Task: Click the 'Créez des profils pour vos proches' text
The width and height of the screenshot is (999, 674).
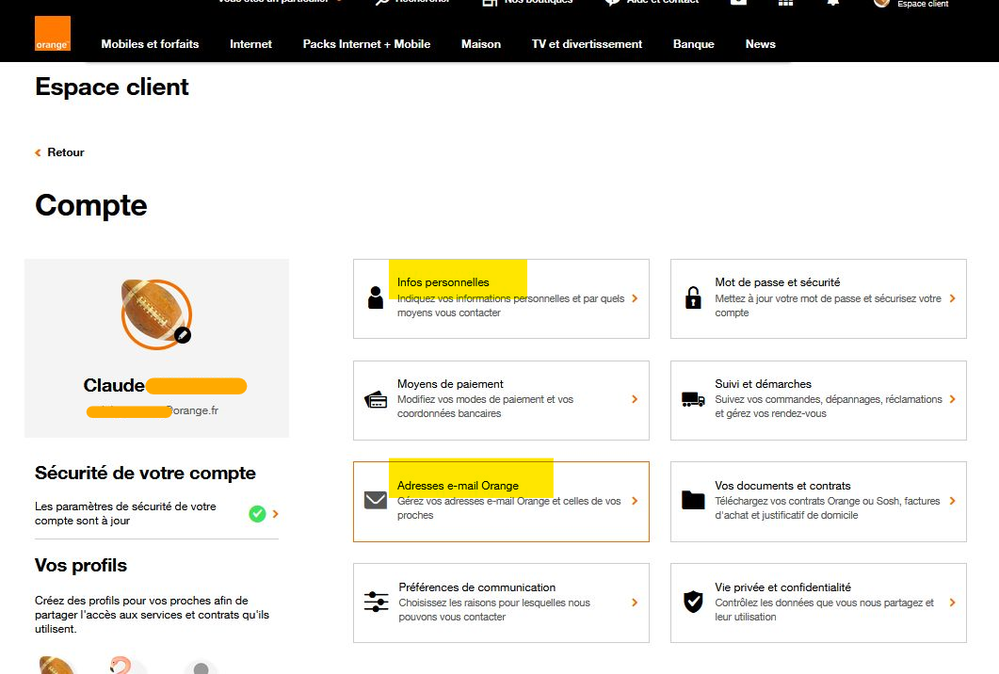Action: (152, 615)
